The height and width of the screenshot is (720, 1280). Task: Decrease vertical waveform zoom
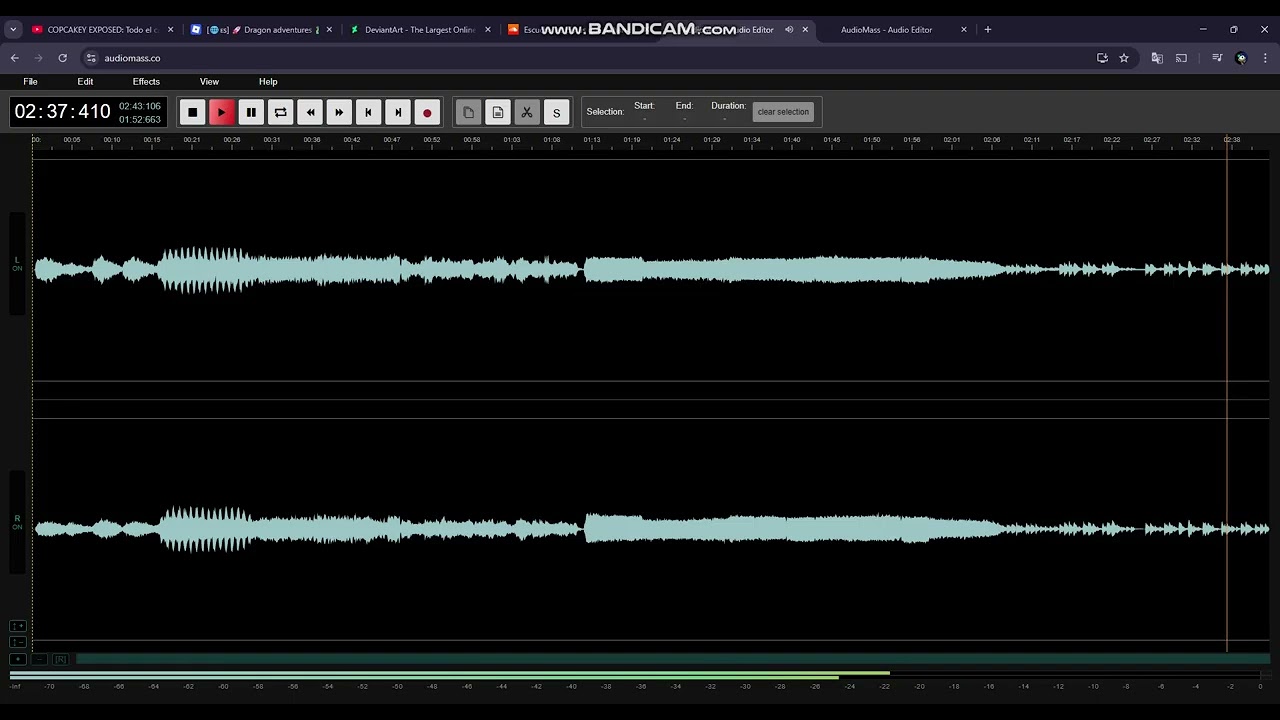[x=17, y=641]
